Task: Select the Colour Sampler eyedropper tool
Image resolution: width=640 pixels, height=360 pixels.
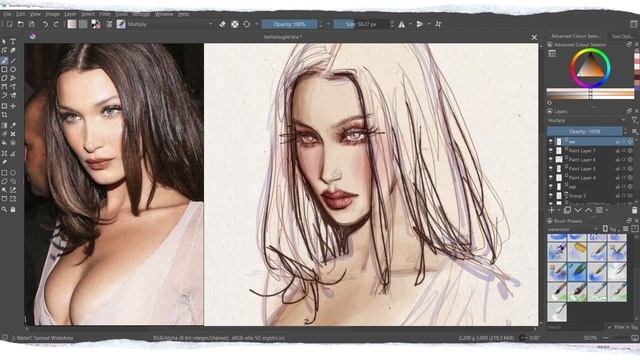Action: point(13,125)
